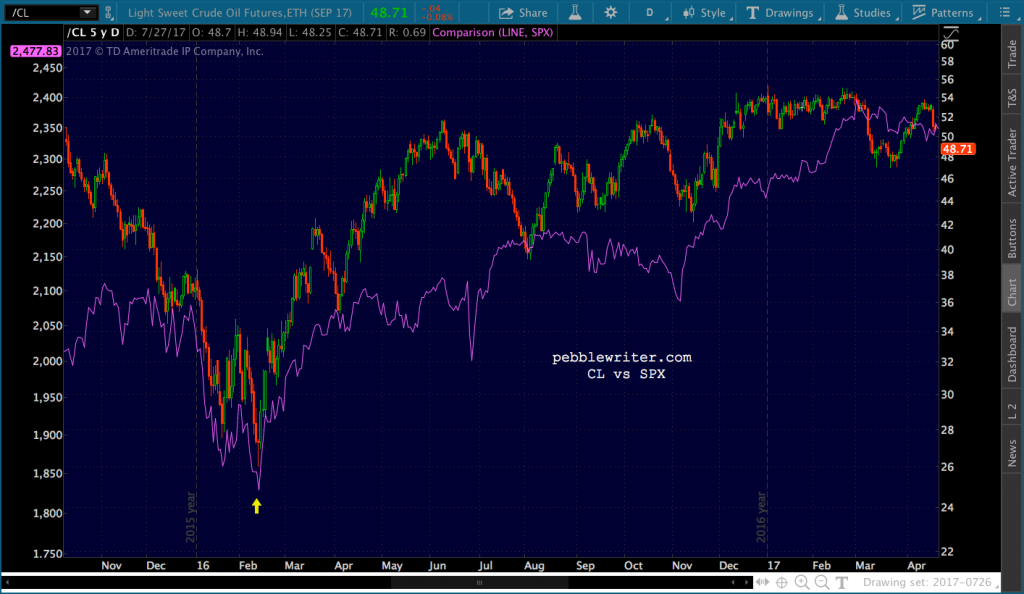The height and width of the screenshot is (594, 1024).
Task: Click the Comparison (LINE, SPX) study label
Action: (x=492, y=32)
